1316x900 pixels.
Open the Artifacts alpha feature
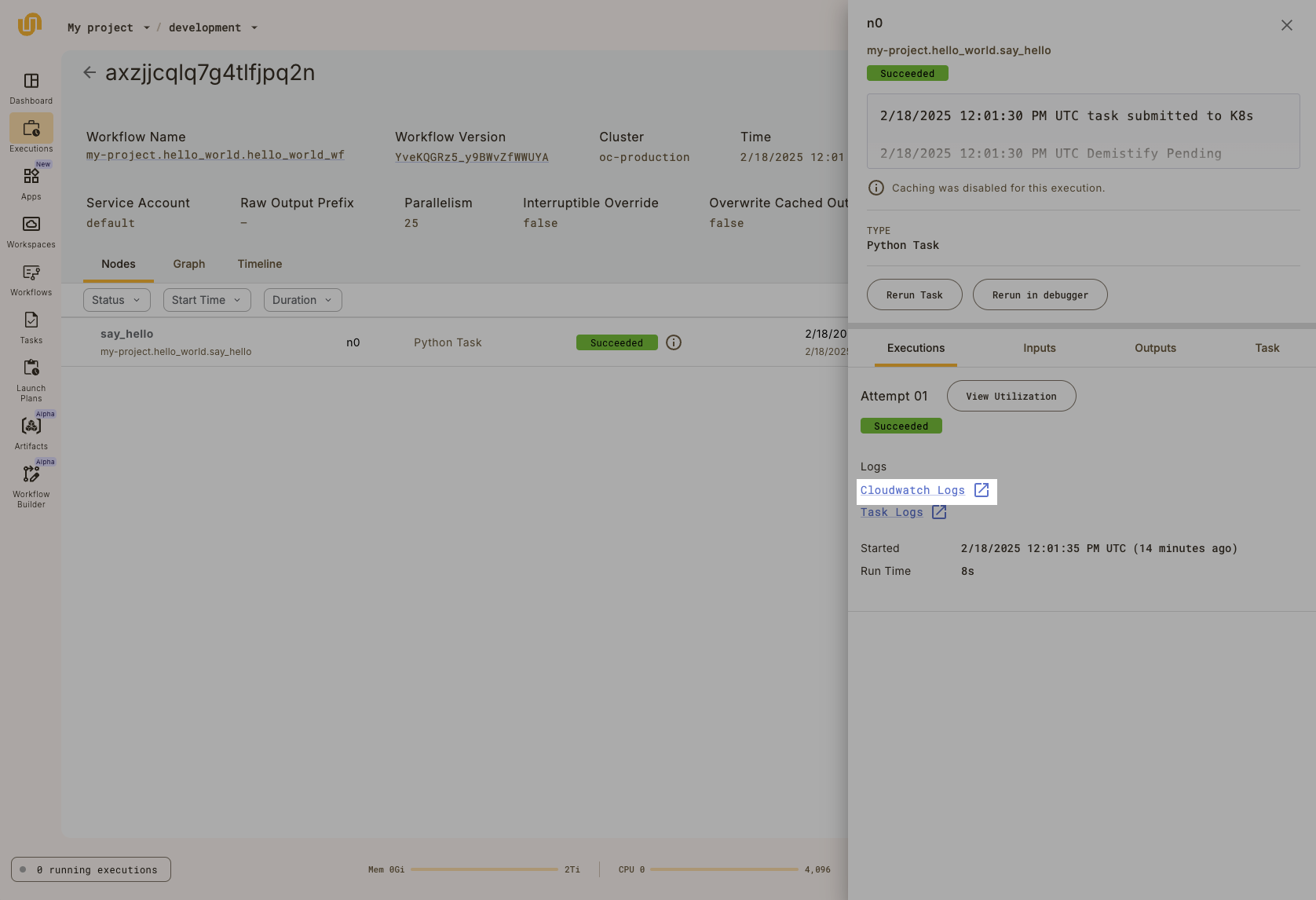(31, 428)
